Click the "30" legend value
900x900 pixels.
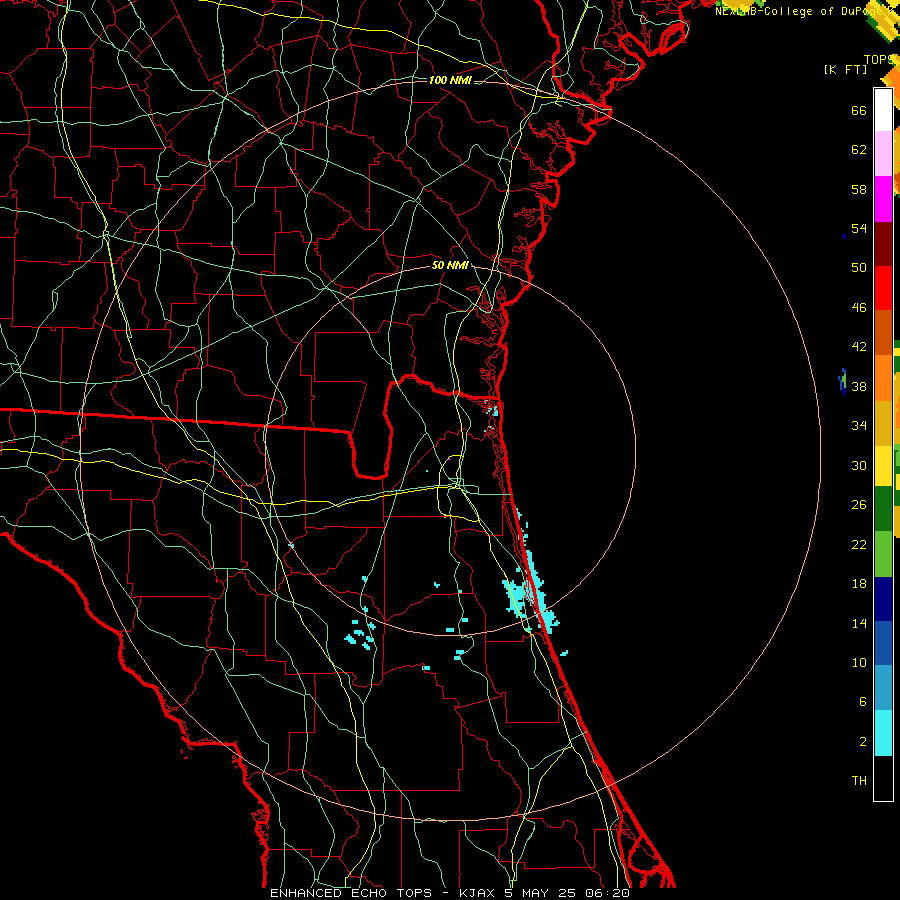tap(859, 465)
